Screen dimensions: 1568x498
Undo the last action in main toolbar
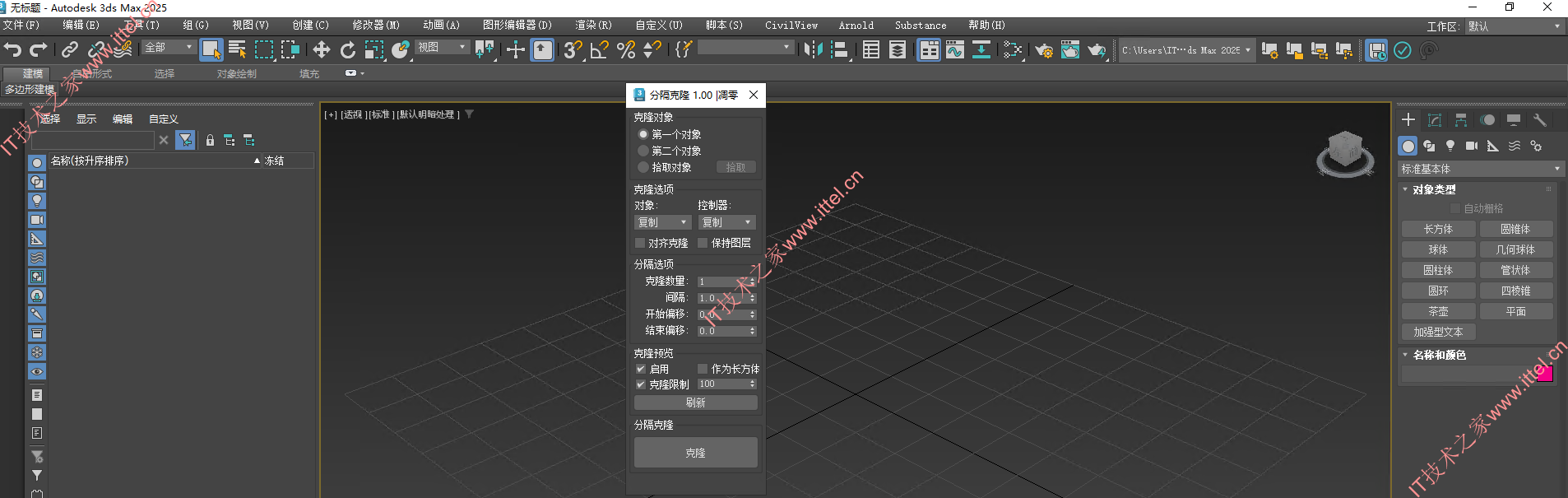point(12,50)
